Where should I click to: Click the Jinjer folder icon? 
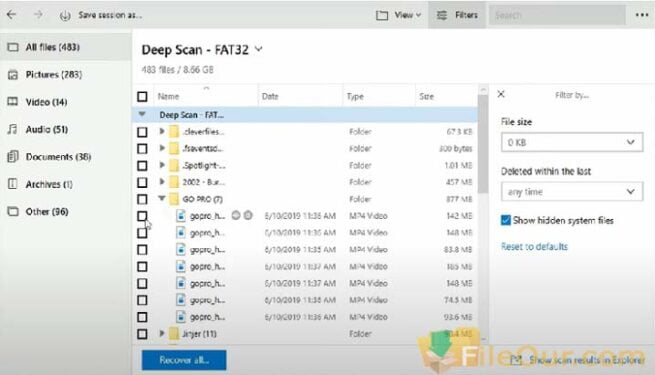(174, 334)
